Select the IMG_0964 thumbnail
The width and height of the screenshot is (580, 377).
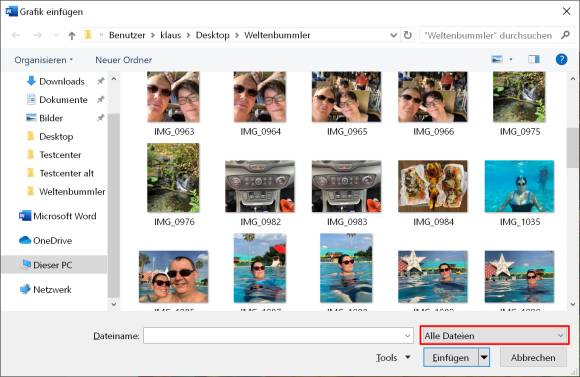(260, 97)
